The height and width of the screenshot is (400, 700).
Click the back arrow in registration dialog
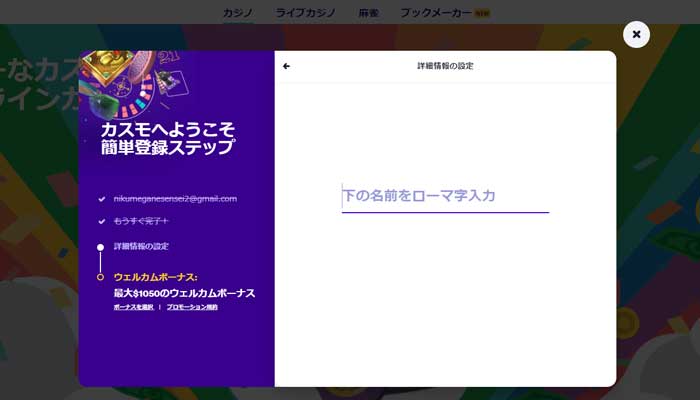tap(286, 66)
